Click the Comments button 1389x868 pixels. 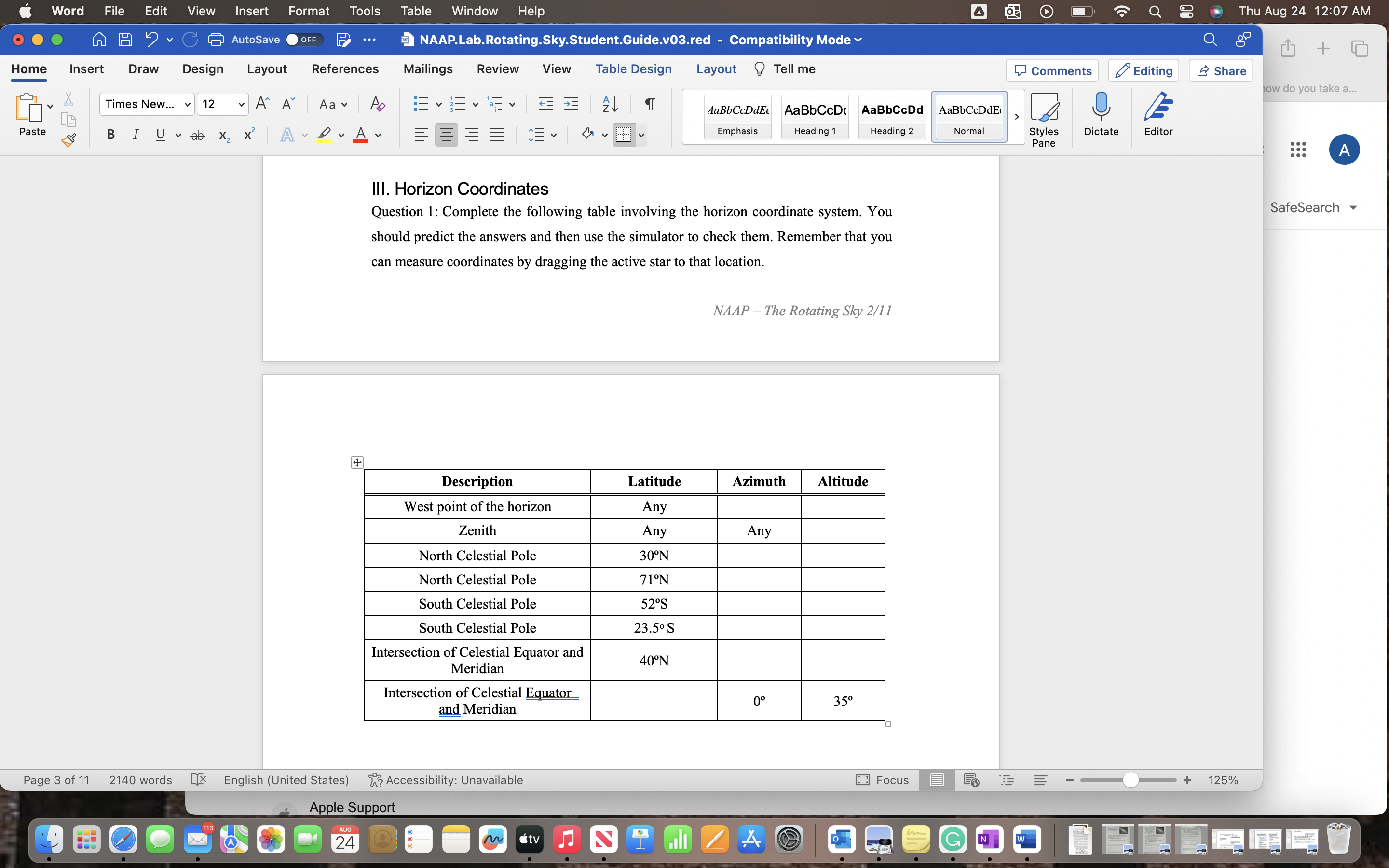click(x=1052, y=70)
